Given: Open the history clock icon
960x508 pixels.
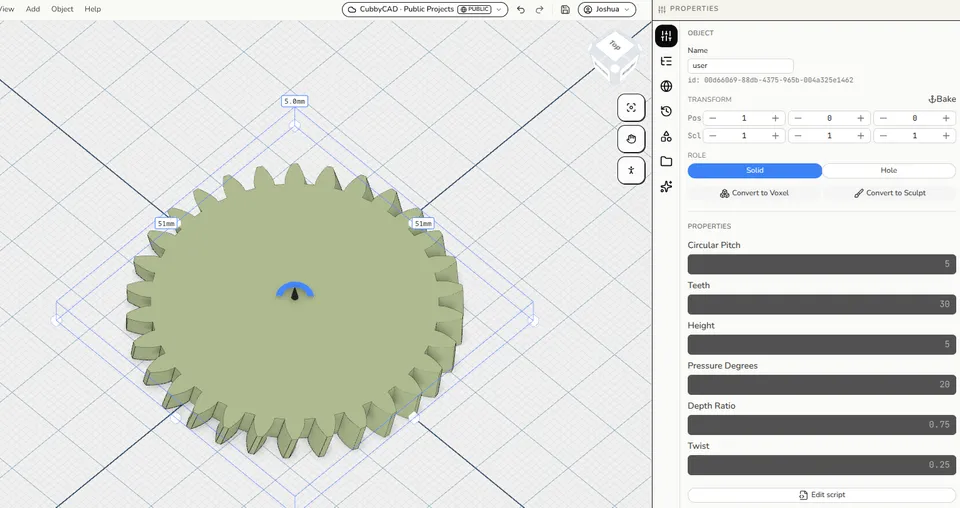Looking at the screenshot, I should 666,111.
